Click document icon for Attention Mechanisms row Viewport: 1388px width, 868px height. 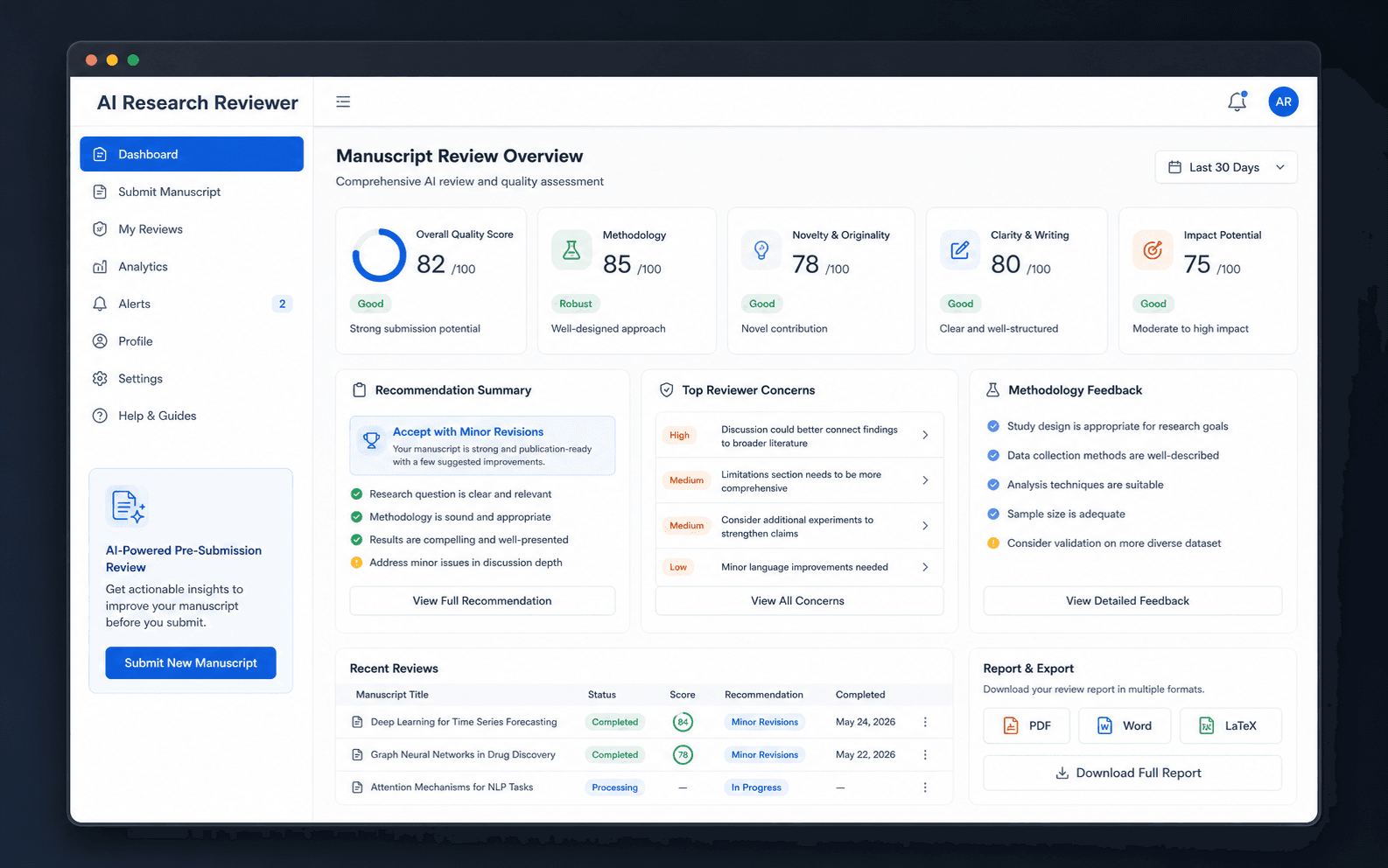point(357,787)
